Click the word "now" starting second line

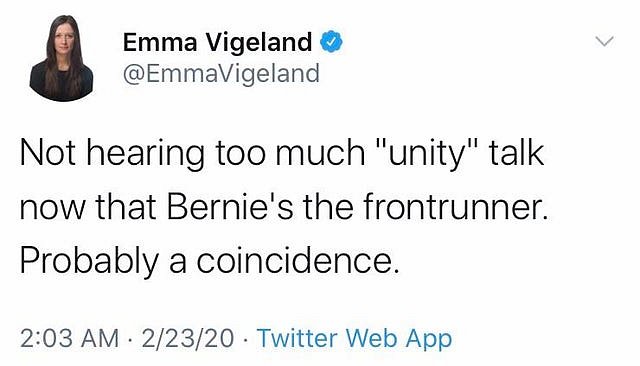coord(53,209)
